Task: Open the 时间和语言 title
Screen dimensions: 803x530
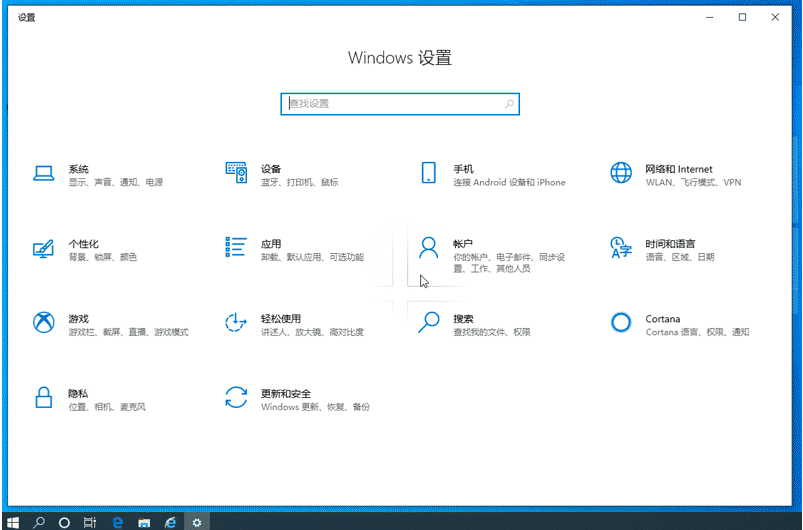Action: (x=670, y=244)
